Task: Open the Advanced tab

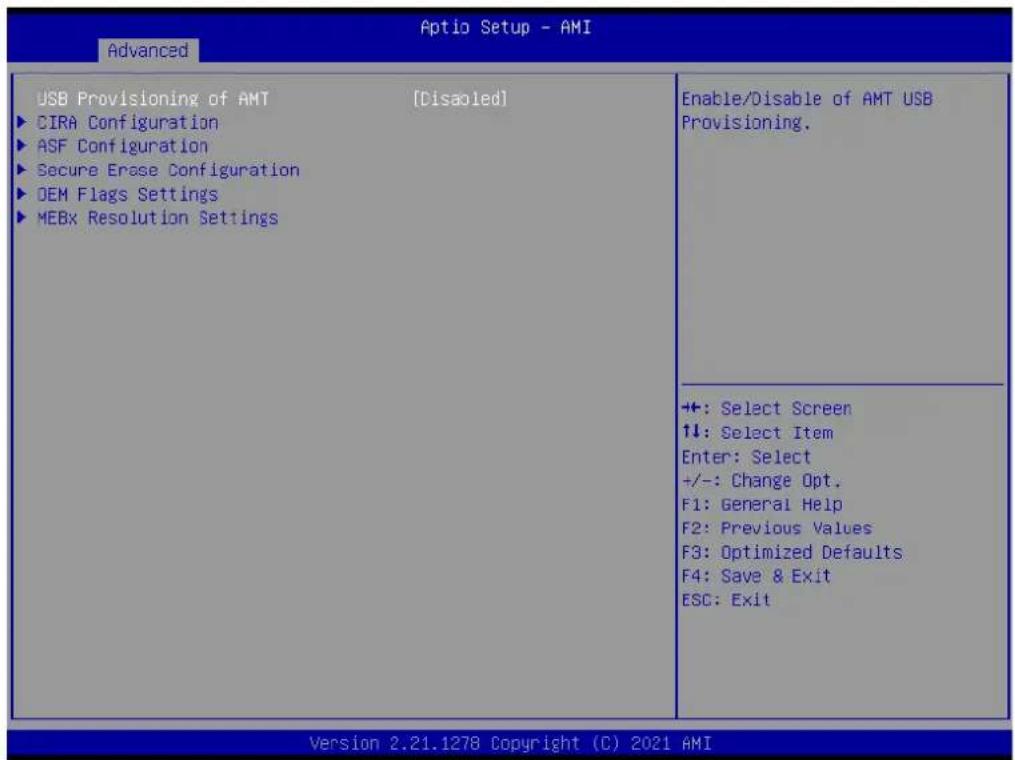Action: [x=148, y=50]
